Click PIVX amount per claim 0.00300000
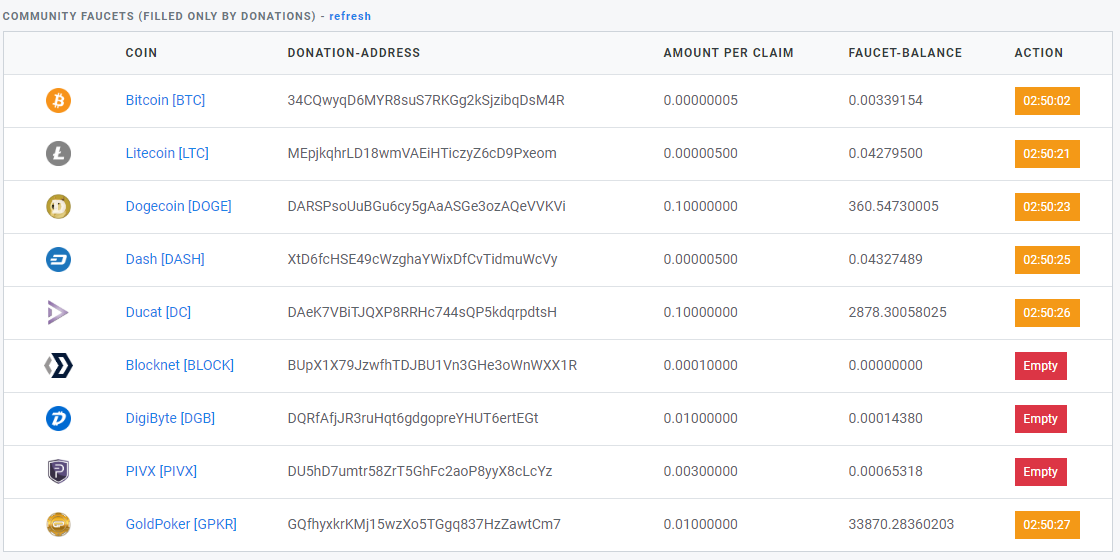The height and width of the screenshot is (560, 1120). (x=701, y=471)
